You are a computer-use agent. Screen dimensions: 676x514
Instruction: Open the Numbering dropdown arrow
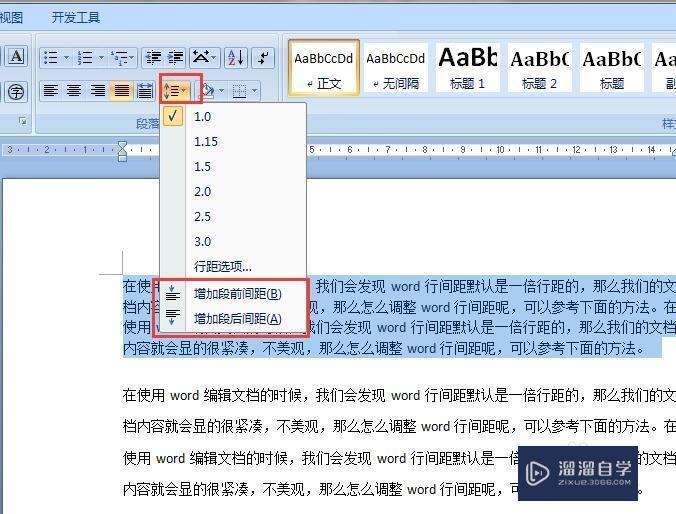[x=101, y=57]
